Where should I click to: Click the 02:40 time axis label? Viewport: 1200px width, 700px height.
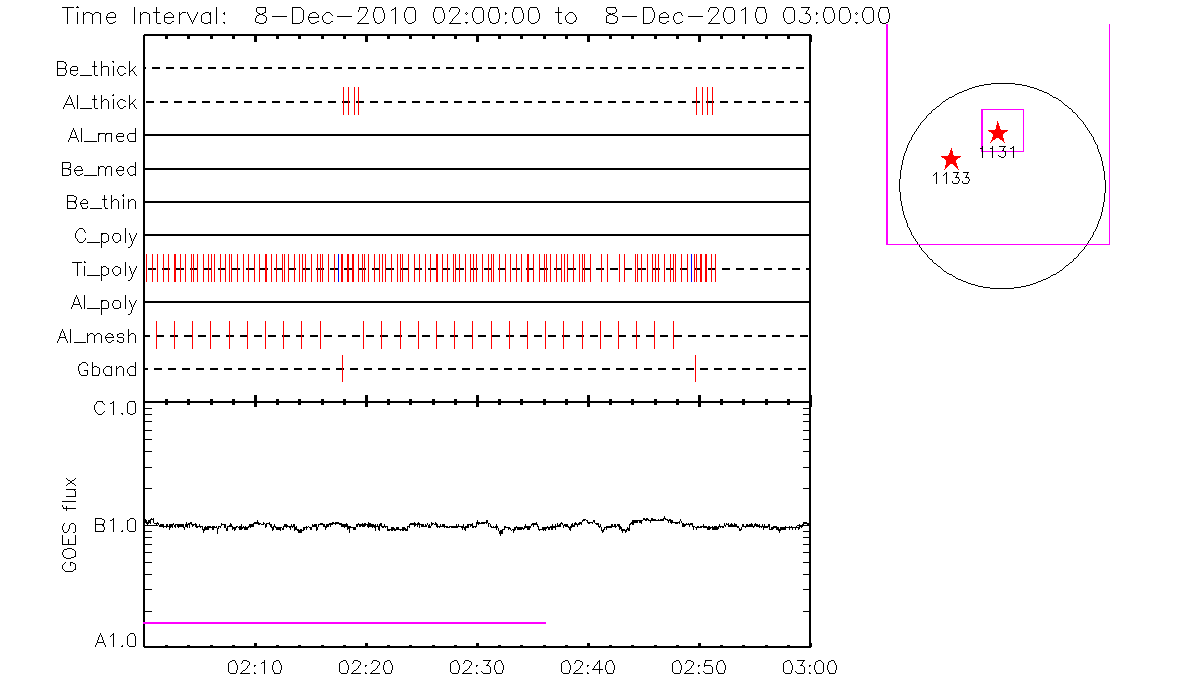[x=588, y=666]
